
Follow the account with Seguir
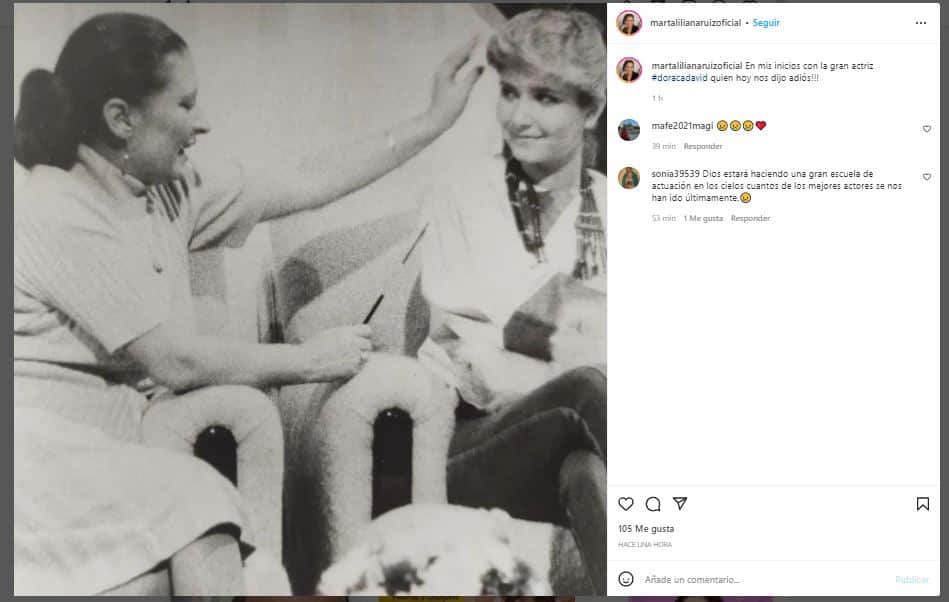click(x=766, y=23)
